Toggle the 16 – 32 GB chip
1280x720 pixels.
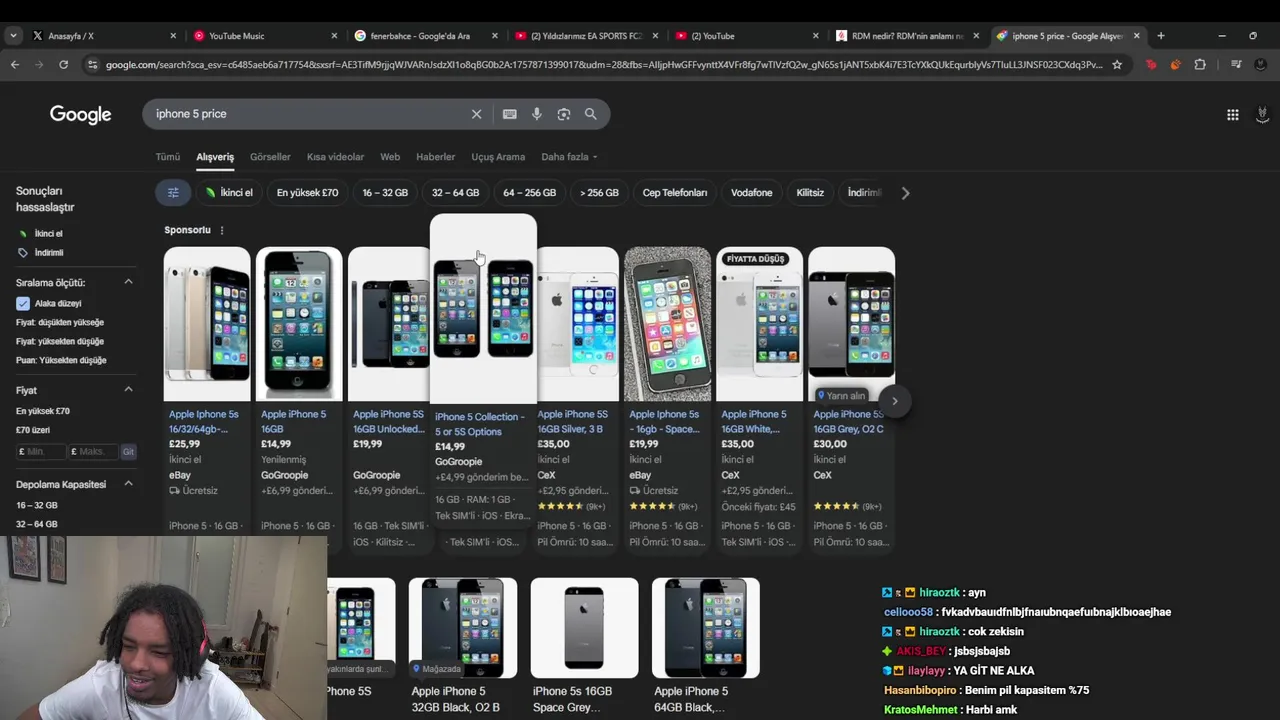coord(385,193)
